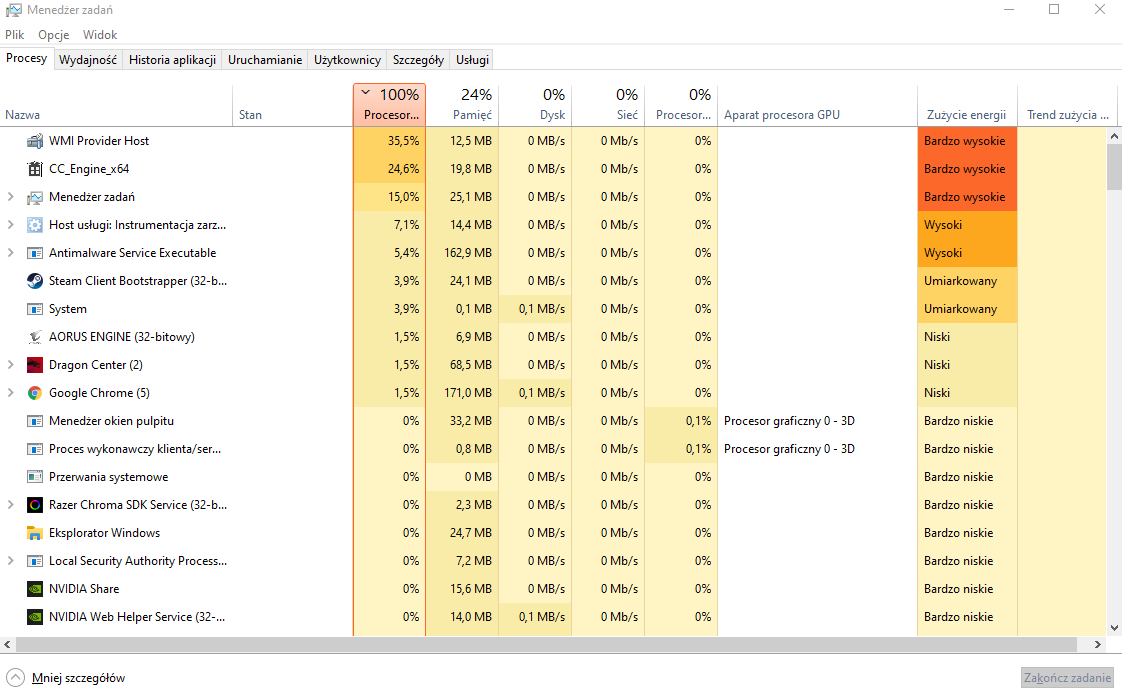Open the Opcje menu
This screenshot has height=692, width=1122.
(53, 34)
